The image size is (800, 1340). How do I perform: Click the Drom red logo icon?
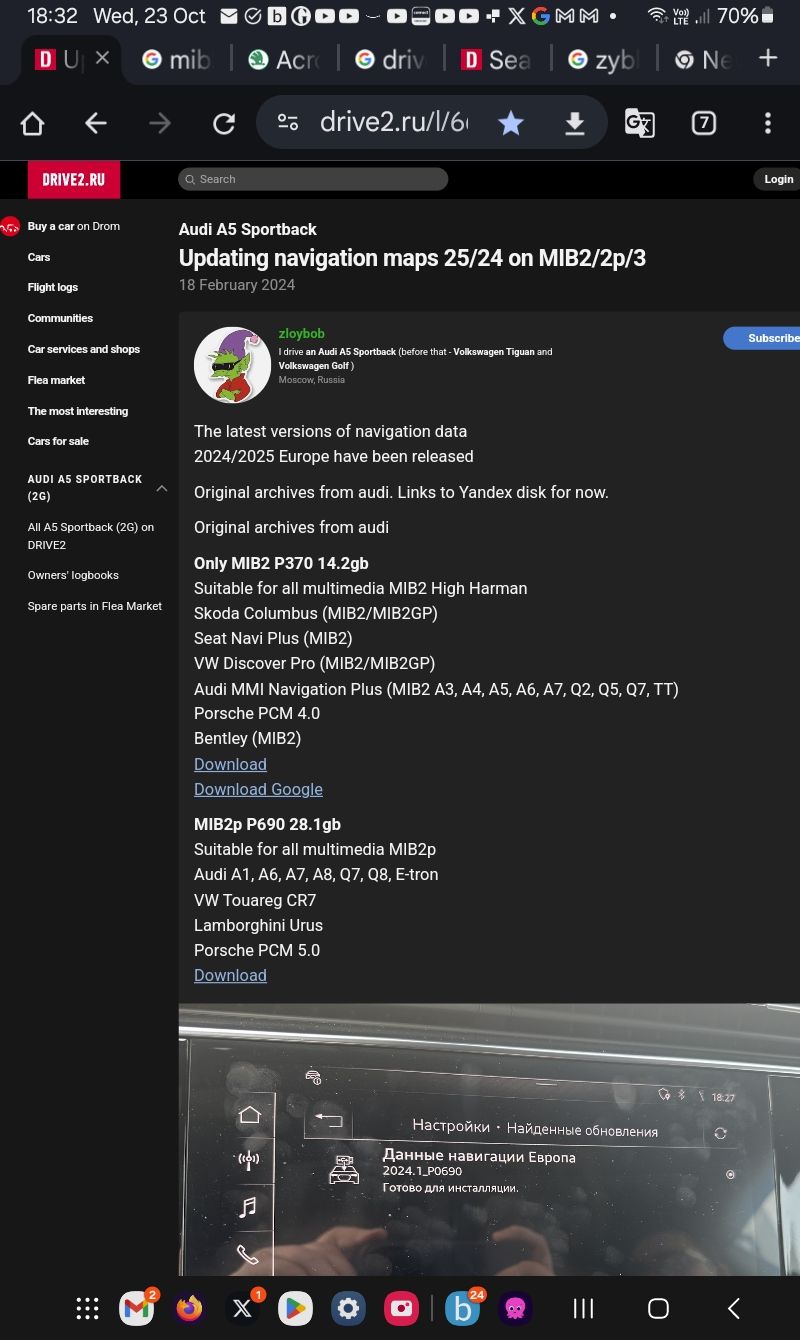click(10, 227)
